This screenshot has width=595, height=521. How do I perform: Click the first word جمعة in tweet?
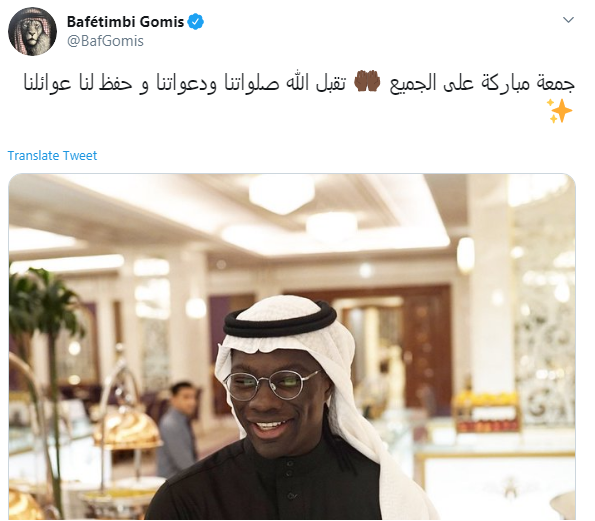click(x=557, y=83)
